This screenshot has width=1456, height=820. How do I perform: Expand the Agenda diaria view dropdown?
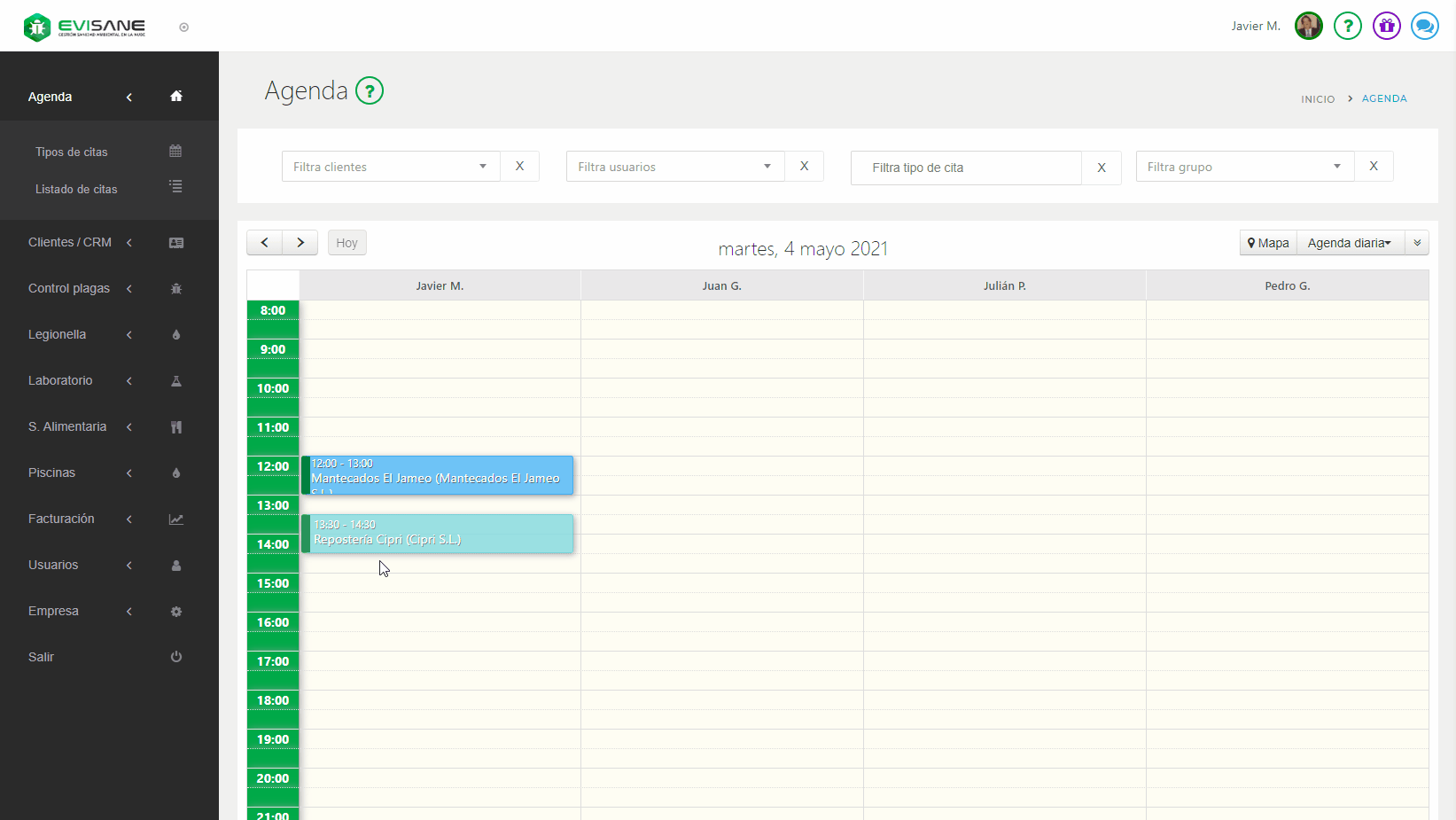tap(1350, 243)
